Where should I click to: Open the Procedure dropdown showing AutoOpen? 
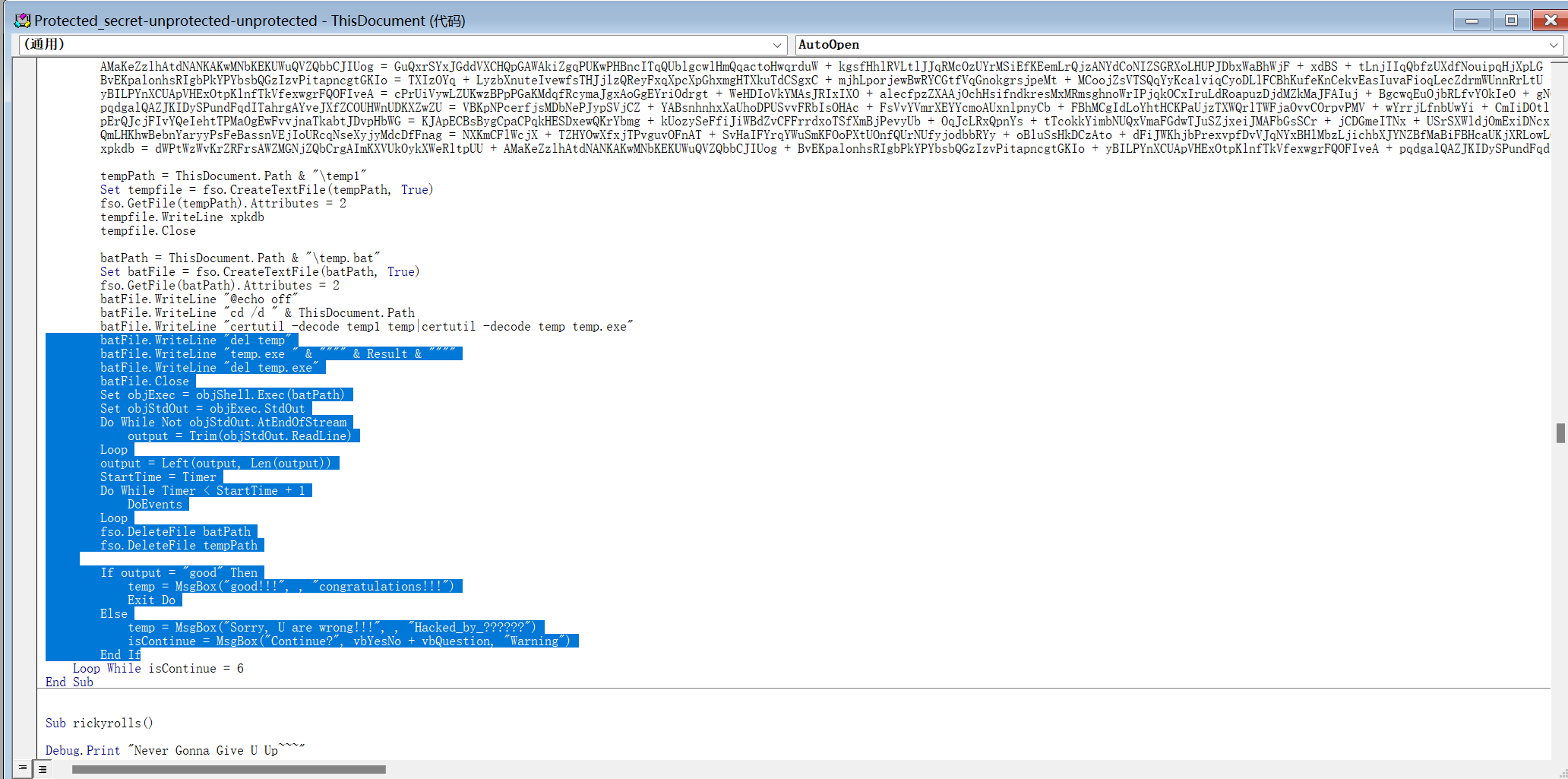1179,45
